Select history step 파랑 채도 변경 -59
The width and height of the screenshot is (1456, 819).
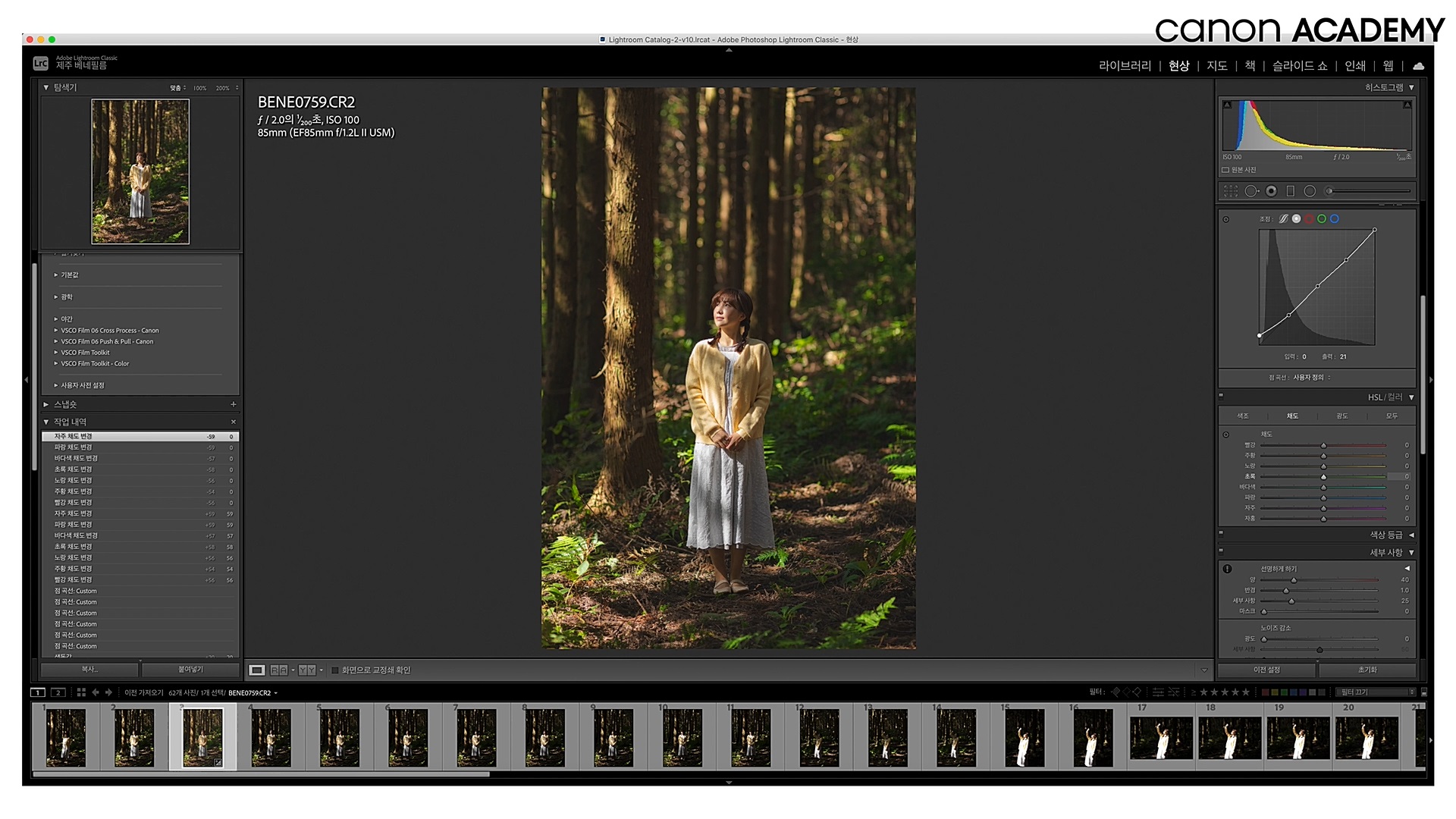(x=140, y=447)
